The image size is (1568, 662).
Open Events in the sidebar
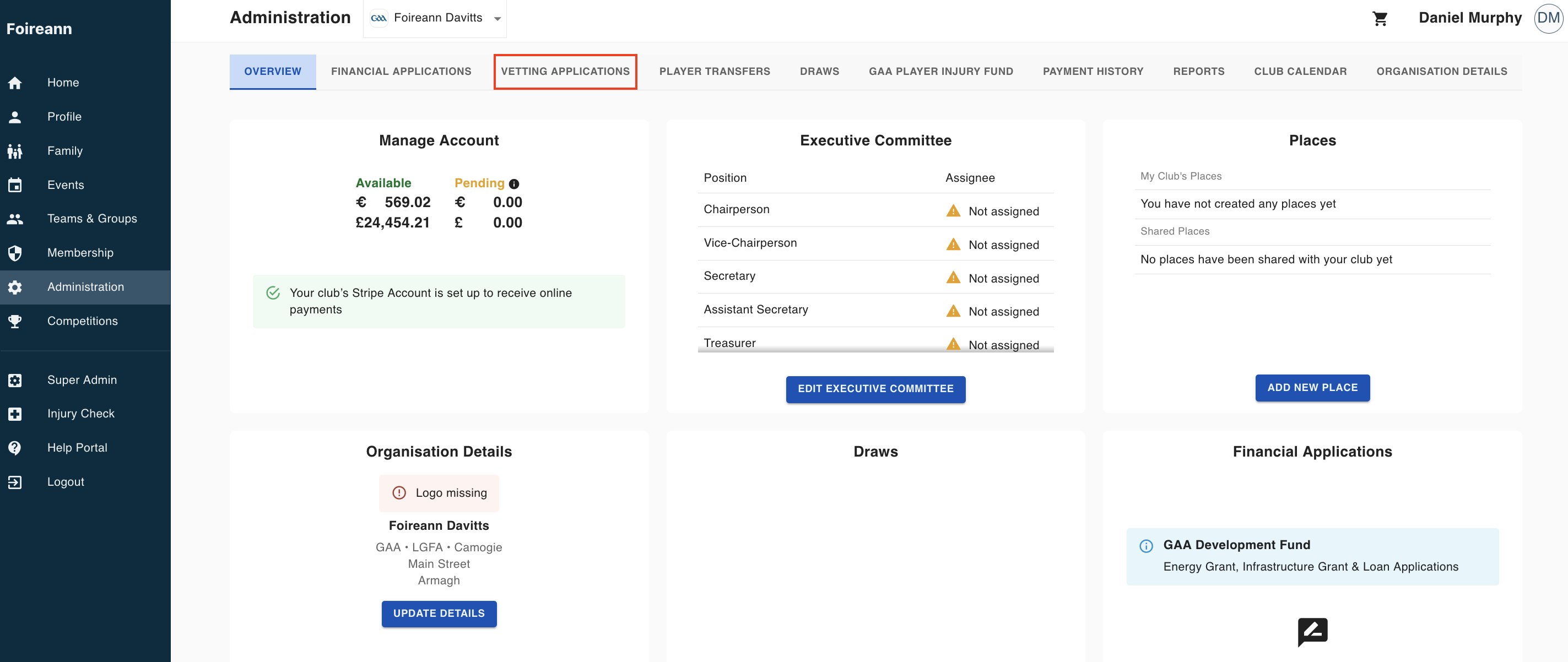point(85,185)
